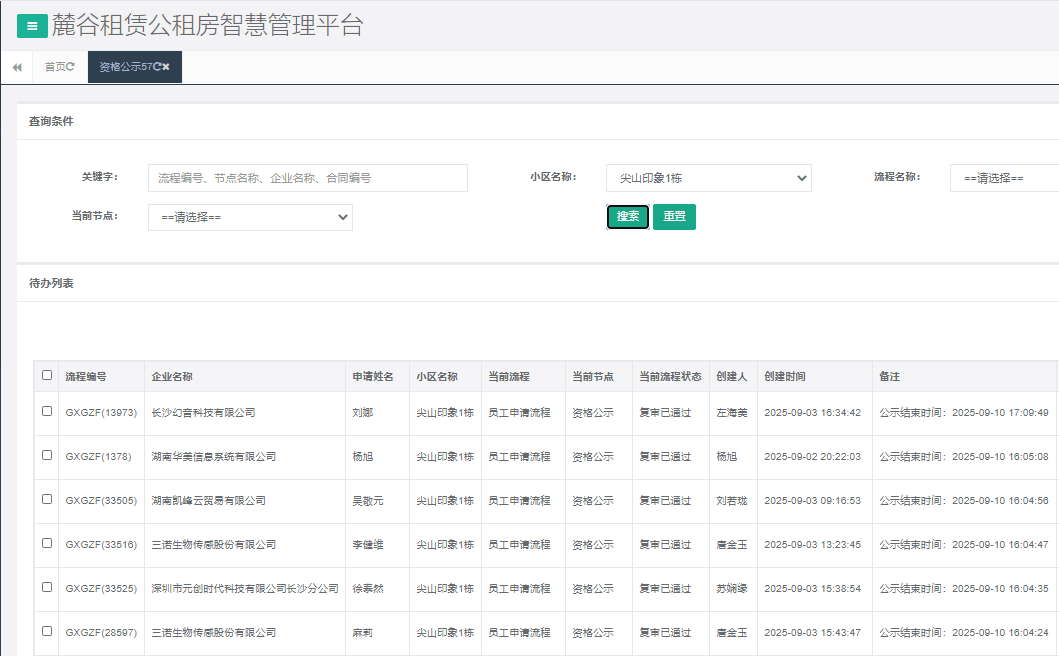This screenshot has height=656, width=1059.
Task: Open the 小区名称 dropdown showing 尖山印象1栋
Action: [708, 178]
